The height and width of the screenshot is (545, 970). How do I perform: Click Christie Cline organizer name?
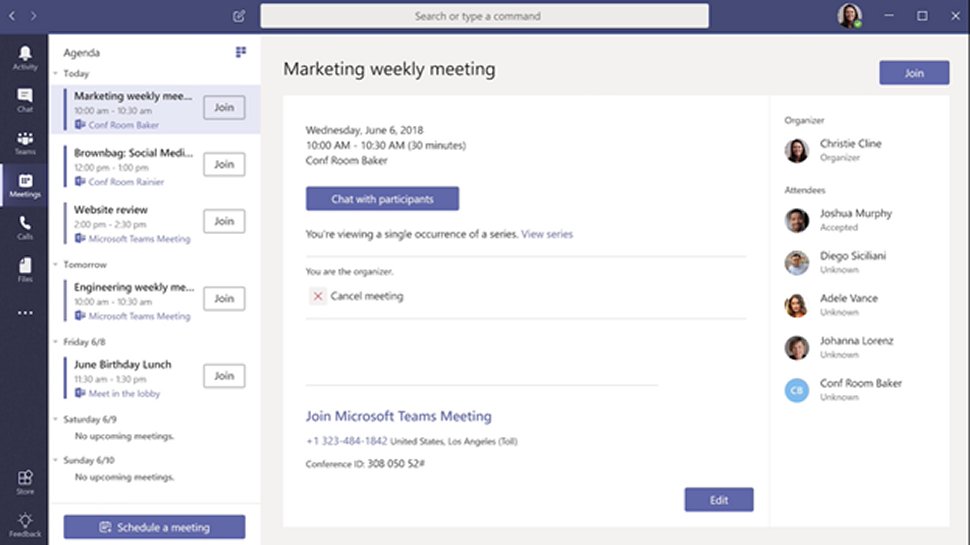(x=851, y=144)
